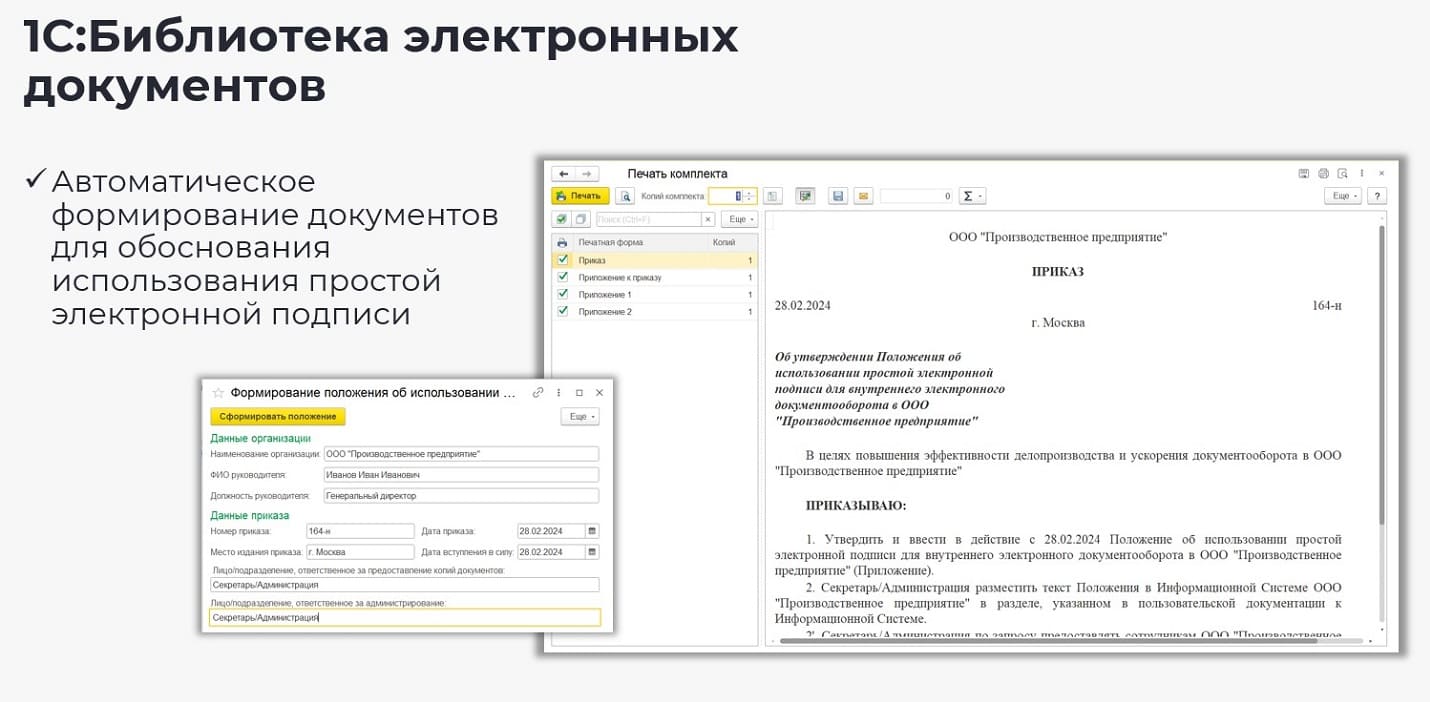Open Еще menu in the positioning dialog
Viewport: 1430px width, 702px height.
[x=579, y=417]
